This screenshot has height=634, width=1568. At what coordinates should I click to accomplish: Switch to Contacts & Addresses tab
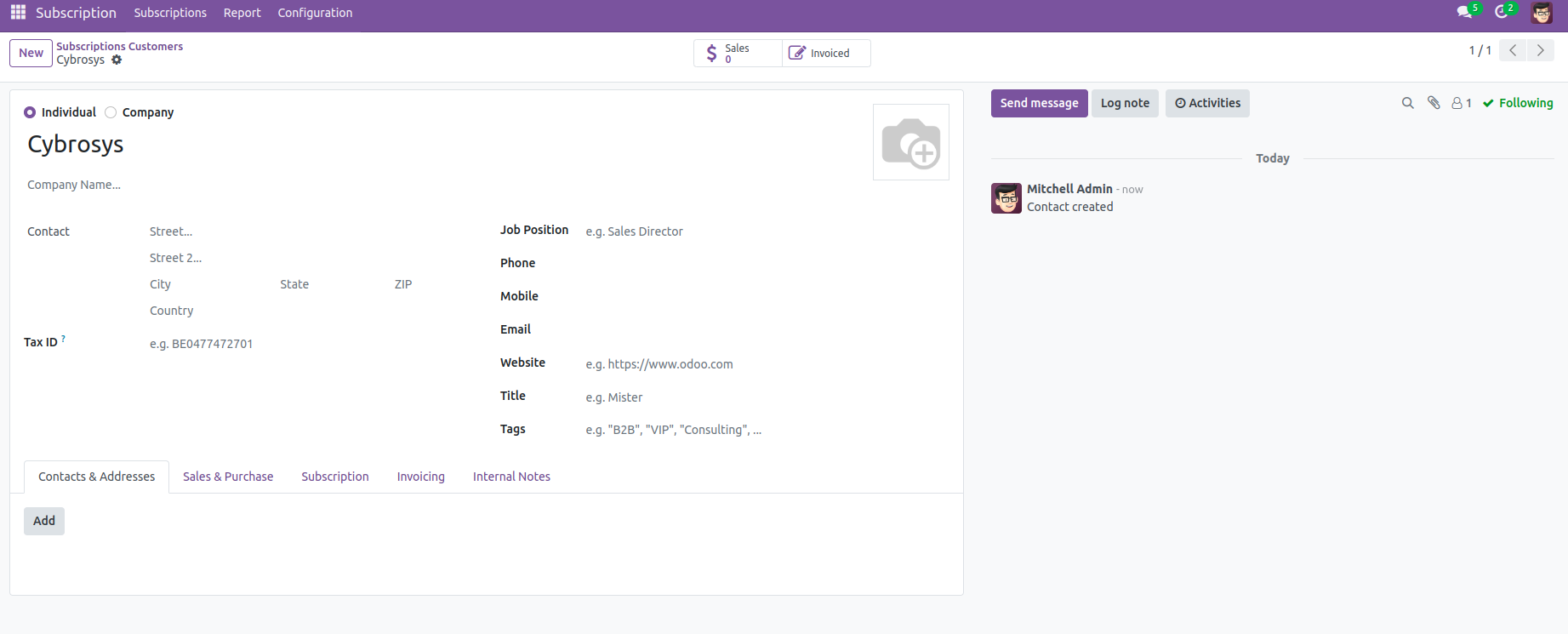[96, 477]
